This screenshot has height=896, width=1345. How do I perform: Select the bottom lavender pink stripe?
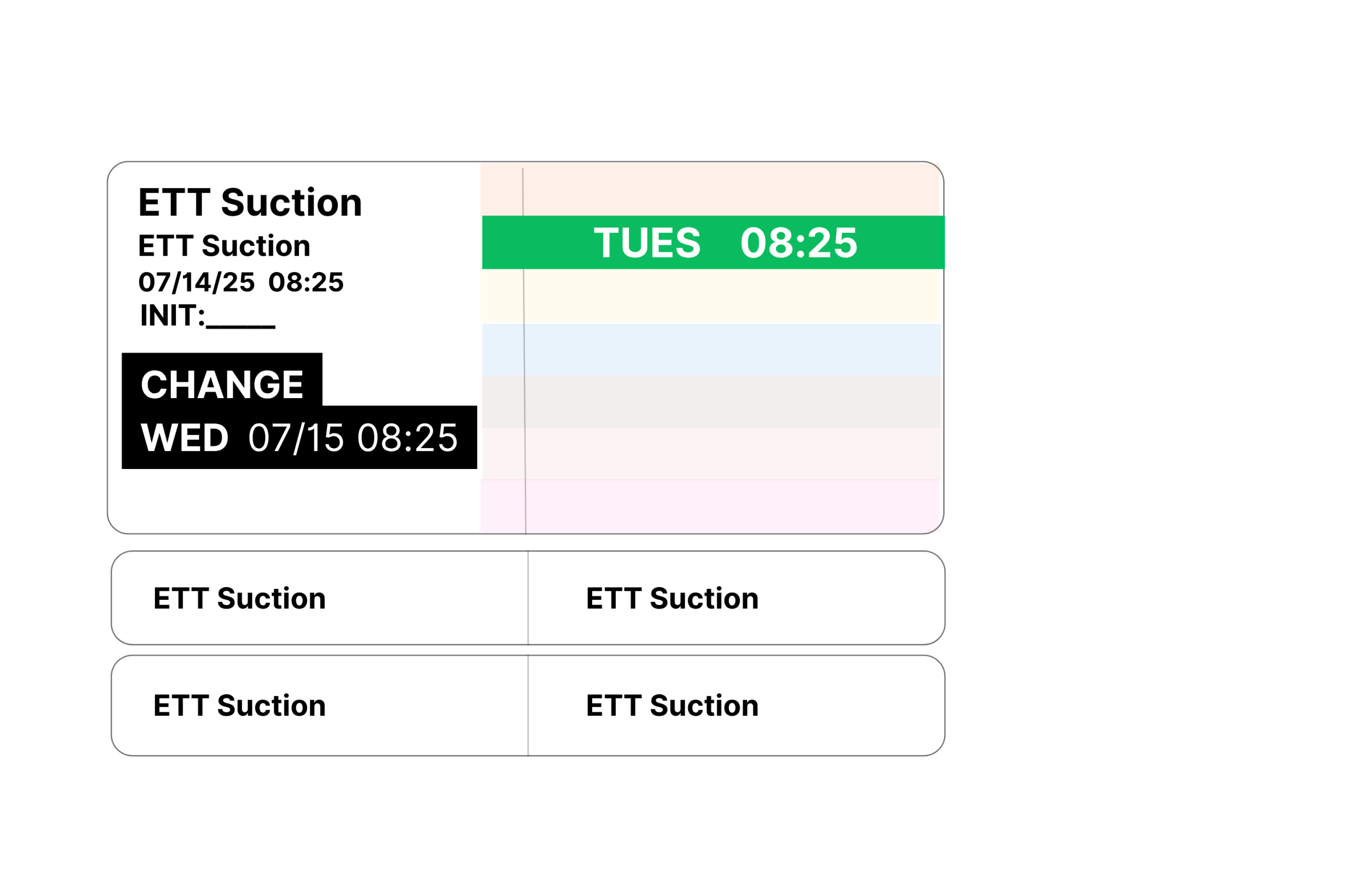[710, 506]
